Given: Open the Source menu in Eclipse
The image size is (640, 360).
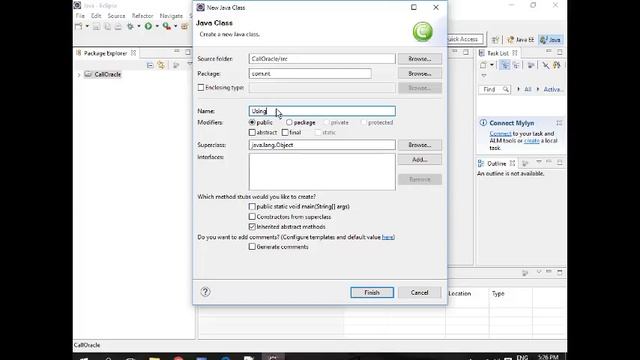Looking at the screenshot, I should tap(116, 16).
